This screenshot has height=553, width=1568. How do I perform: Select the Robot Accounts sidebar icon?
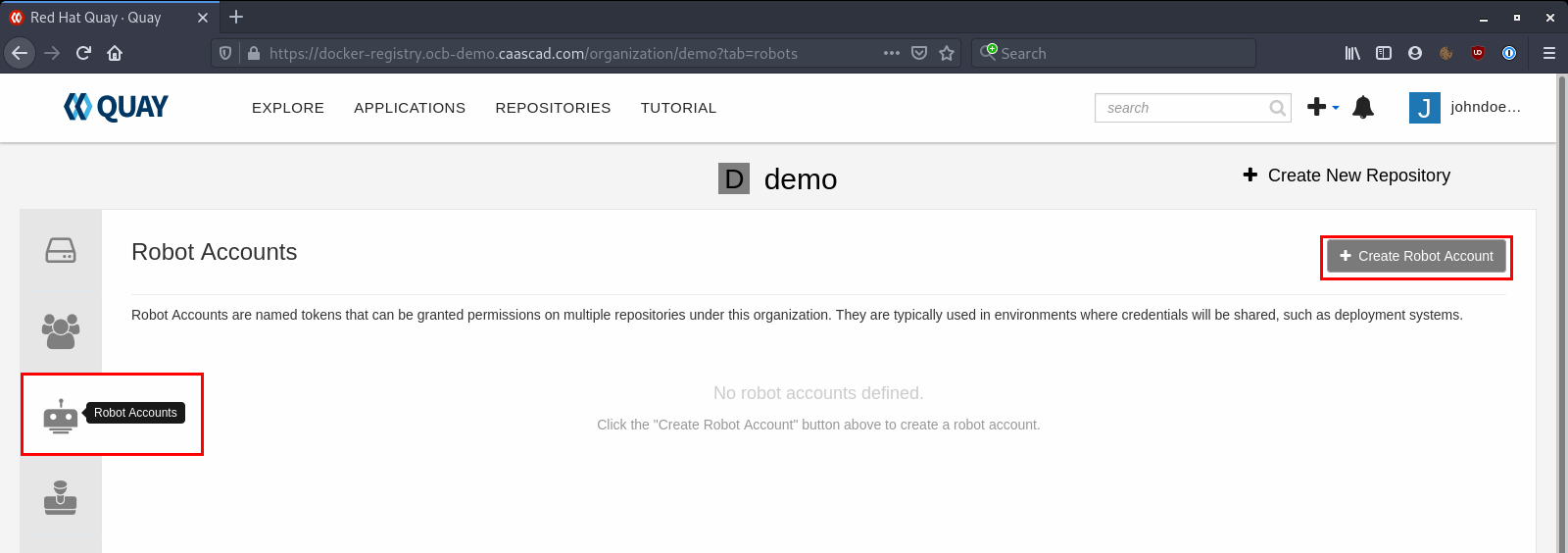[x=61, y=416]
